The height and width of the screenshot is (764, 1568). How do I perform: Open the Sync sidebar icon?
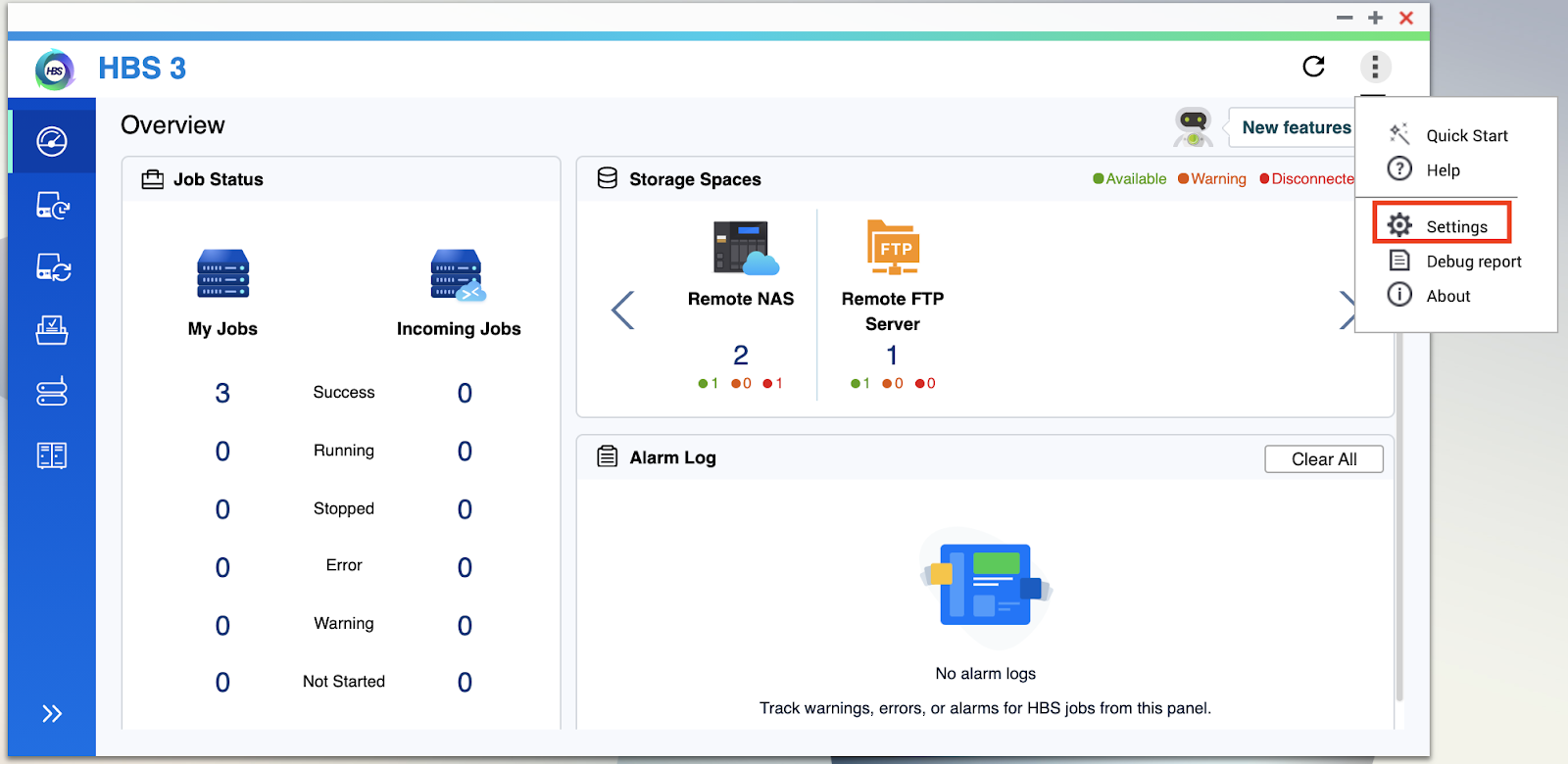point(52,267)
